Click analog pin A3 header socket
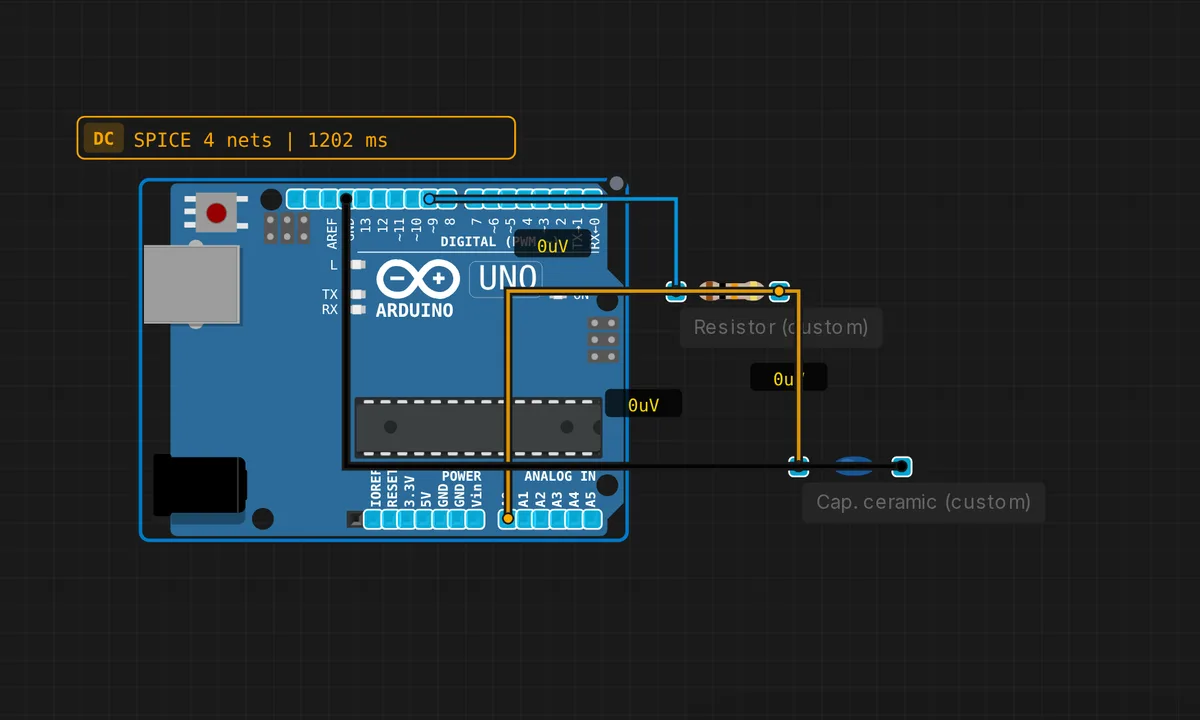This screenshot has width=1200, height=720. tap(558, 519)
